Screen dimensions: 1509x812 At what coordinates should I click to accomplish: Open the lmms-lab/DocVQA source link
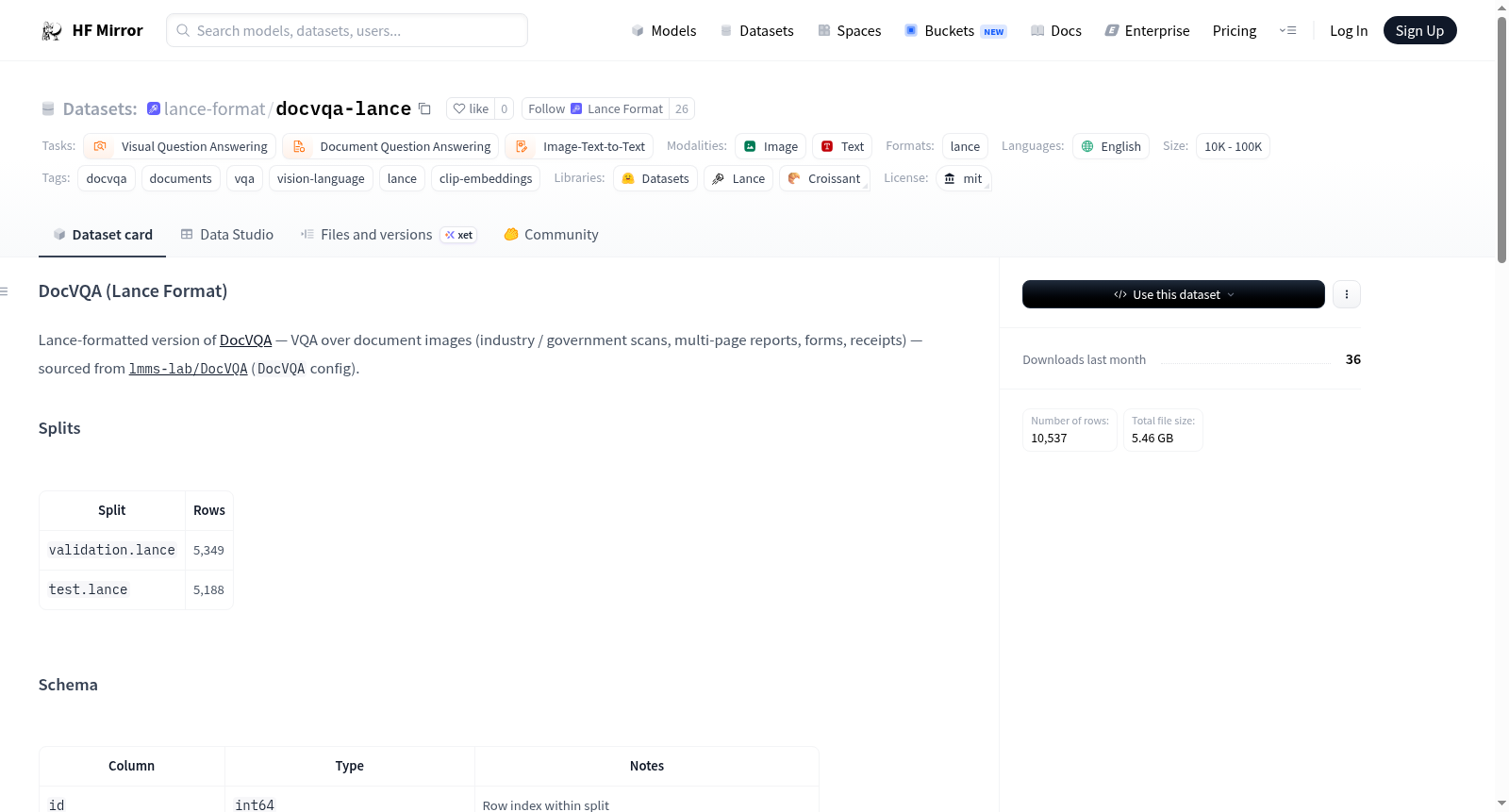point(188,369)
